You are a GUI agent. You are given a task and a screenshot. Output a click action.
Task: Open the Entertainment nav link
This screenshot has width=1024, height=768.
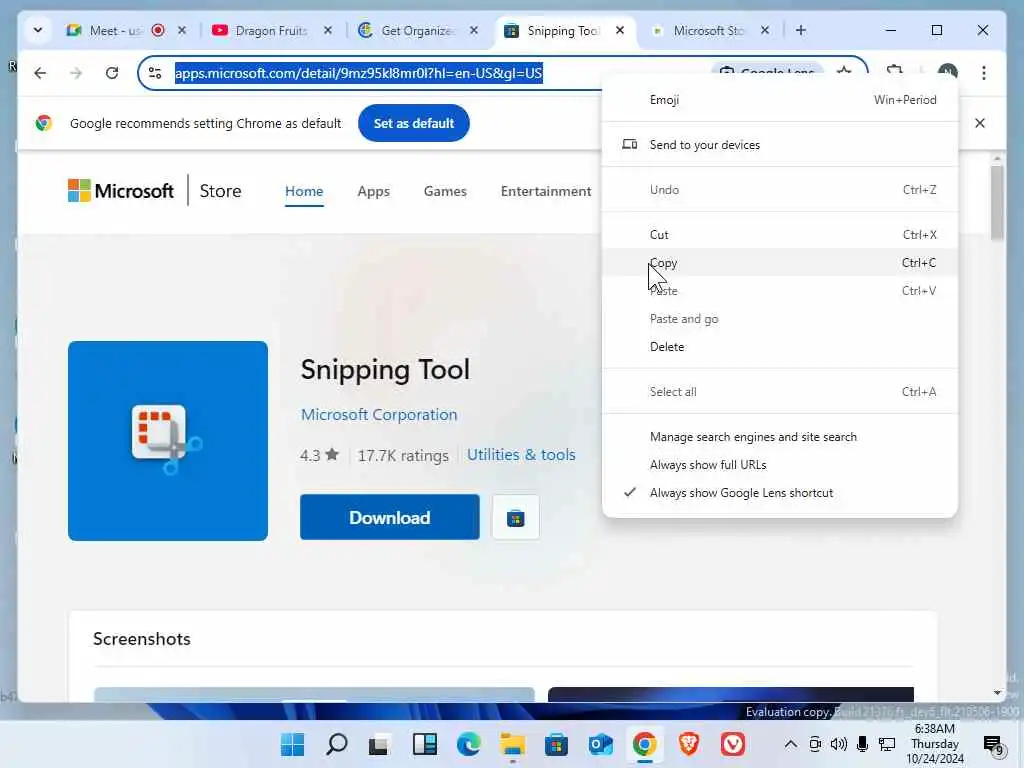click(546, 191)
